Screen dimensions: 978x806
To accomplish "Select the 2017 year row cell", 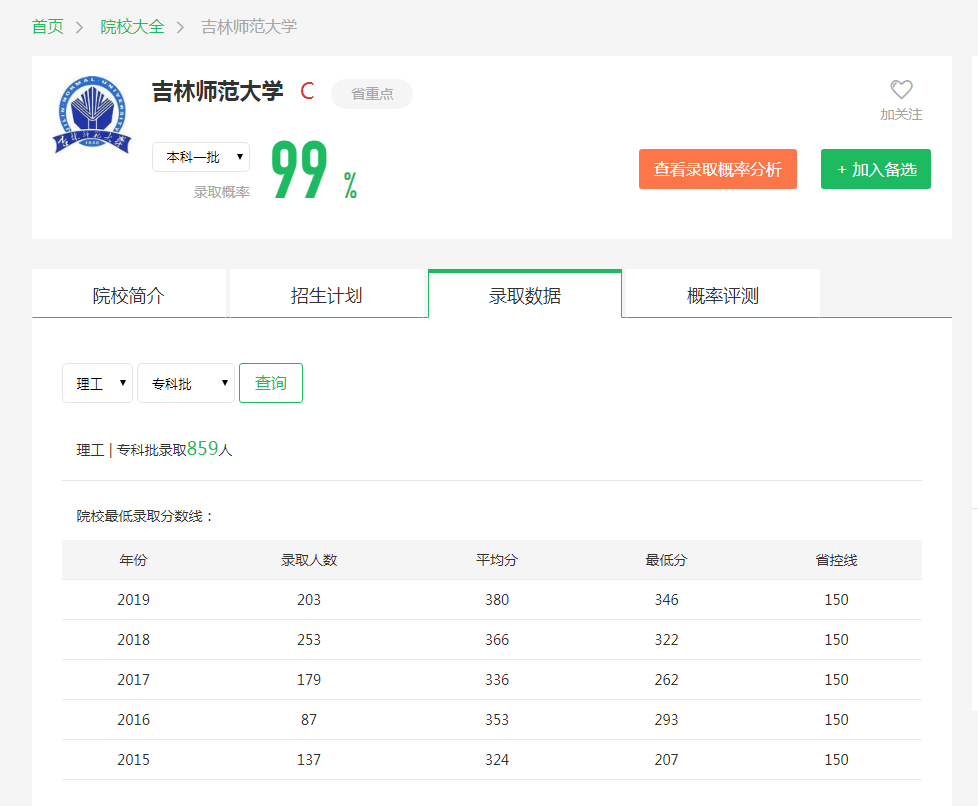I will click(x=133, y=679).
